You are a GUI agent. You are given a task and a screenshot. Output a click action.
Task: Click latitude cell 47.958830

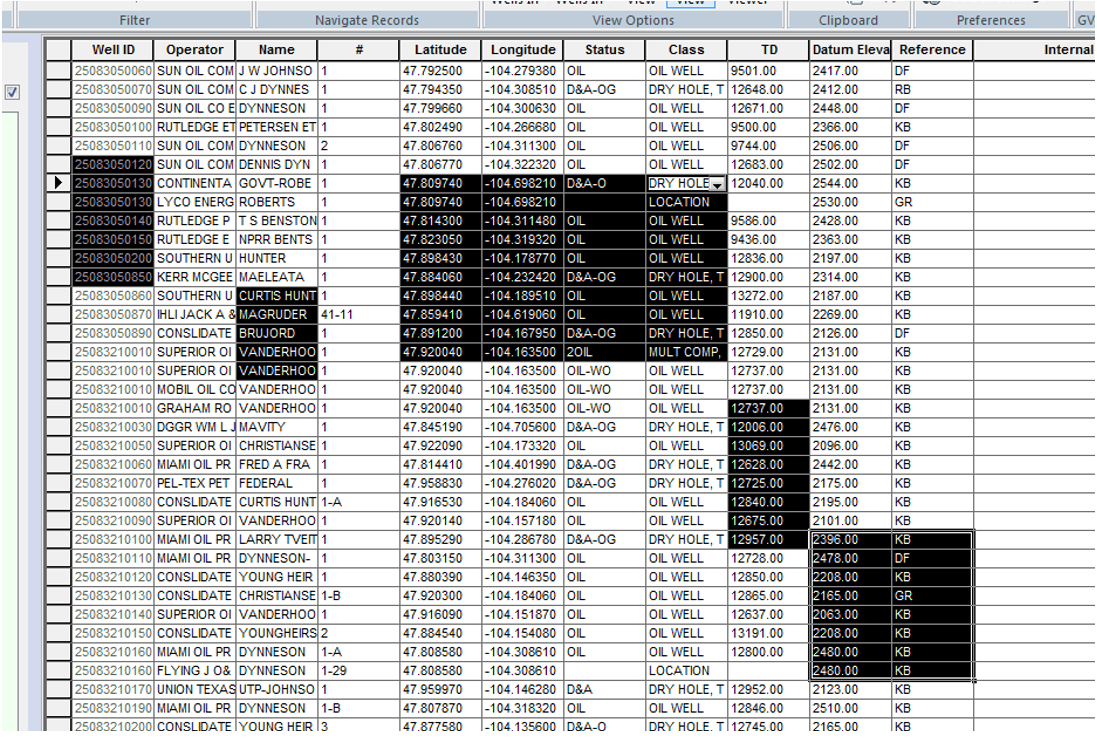pyautogui.click(x=440, y=483)
